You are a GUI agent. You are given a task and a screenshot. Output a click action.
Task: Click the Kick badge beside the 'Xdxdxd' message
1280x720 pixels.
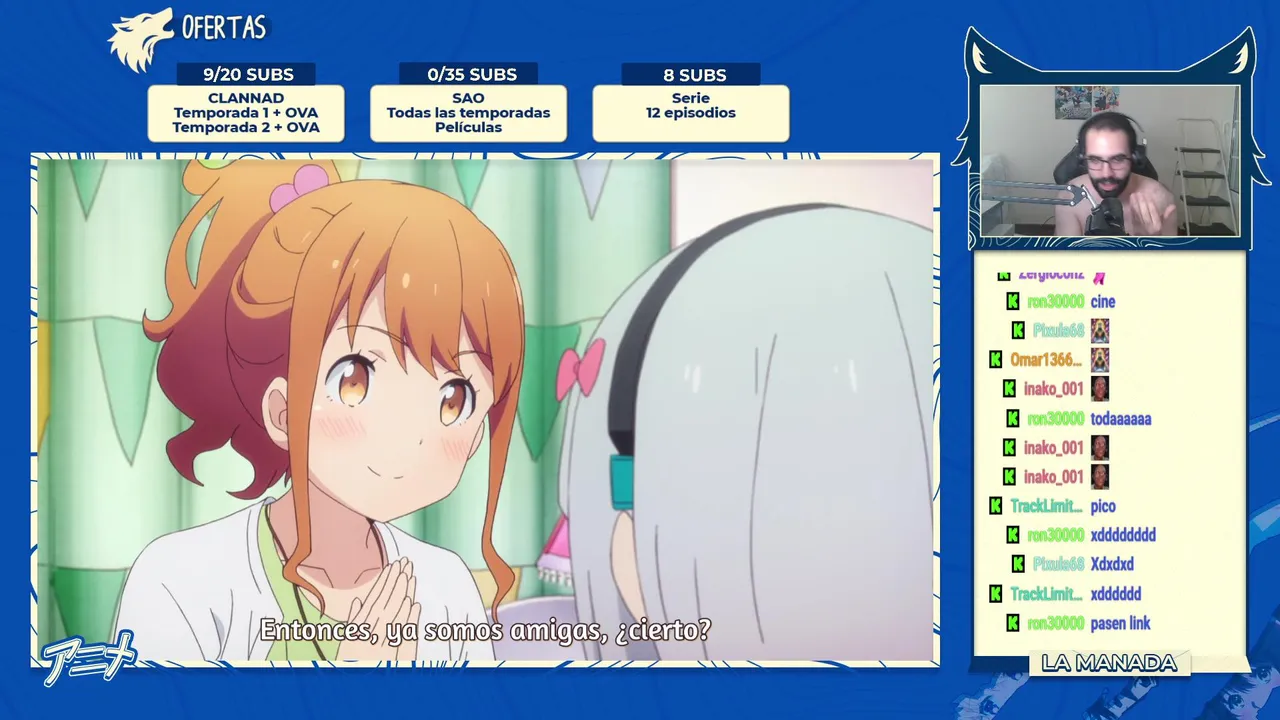pyautogui.click(x=1018, y=564)
